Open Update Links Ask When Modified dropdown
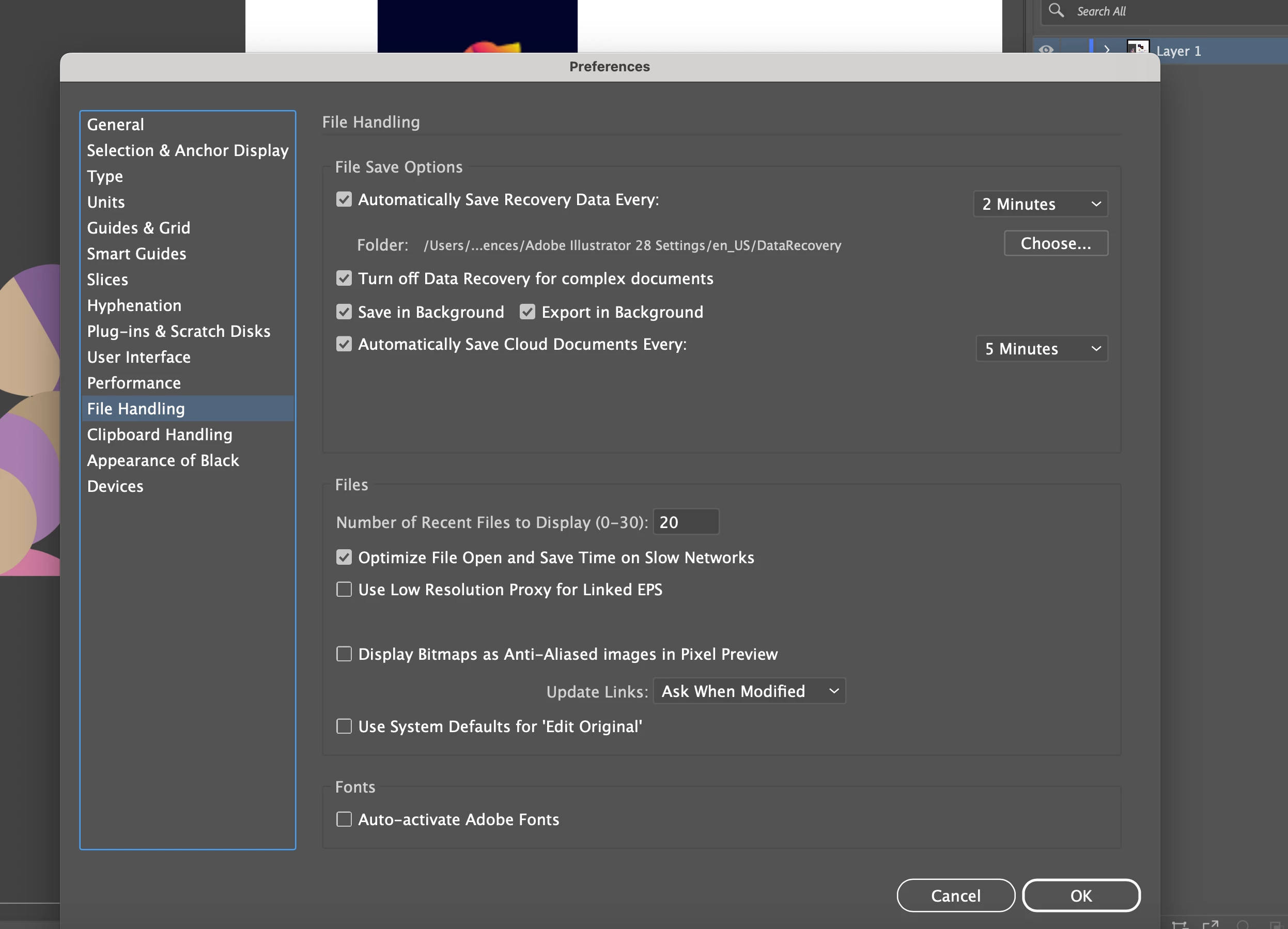 pos(749,691)
